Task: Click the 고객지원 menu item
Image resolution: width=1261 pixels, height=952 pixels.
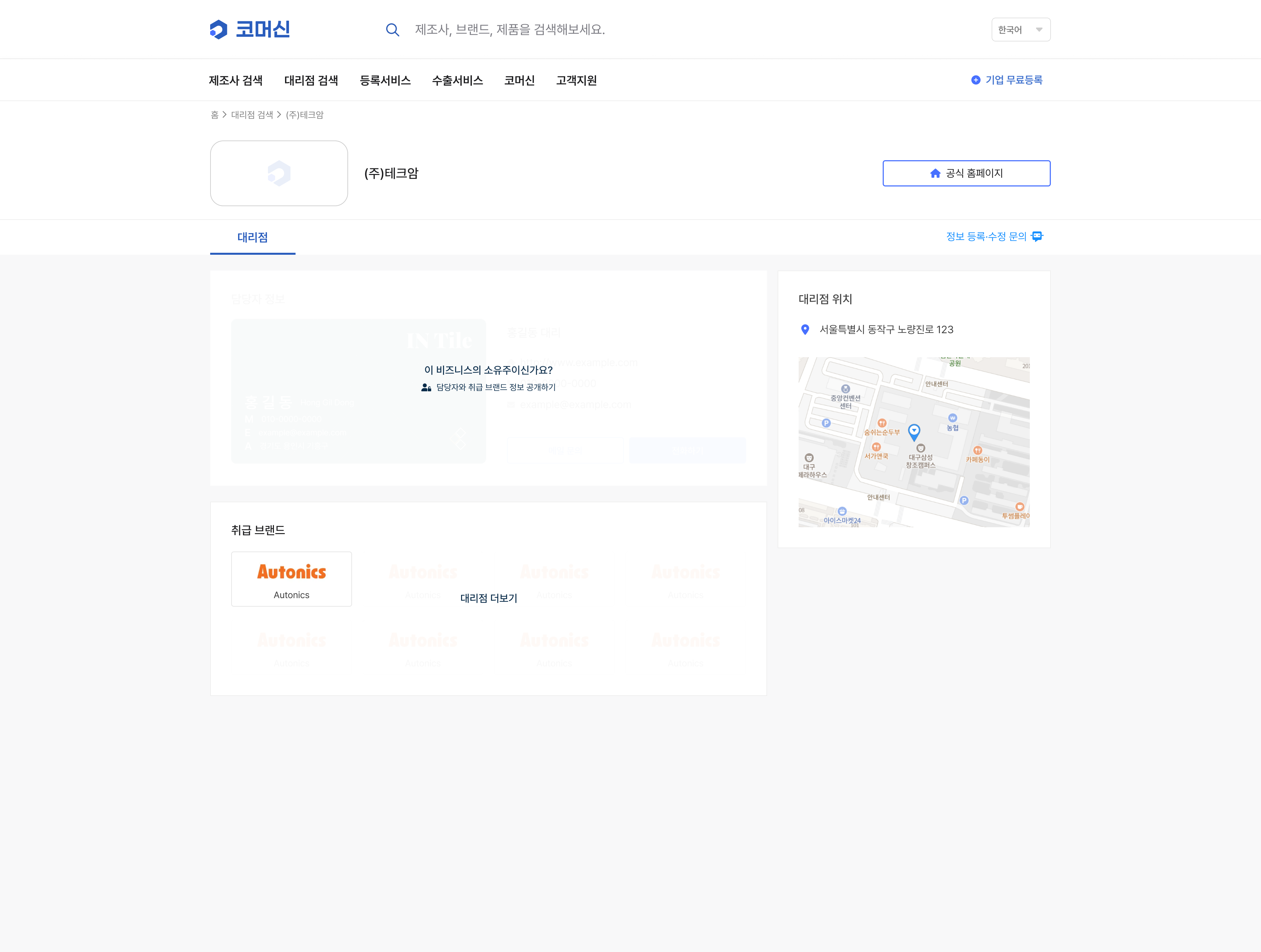Action: [x=576, y=80]
